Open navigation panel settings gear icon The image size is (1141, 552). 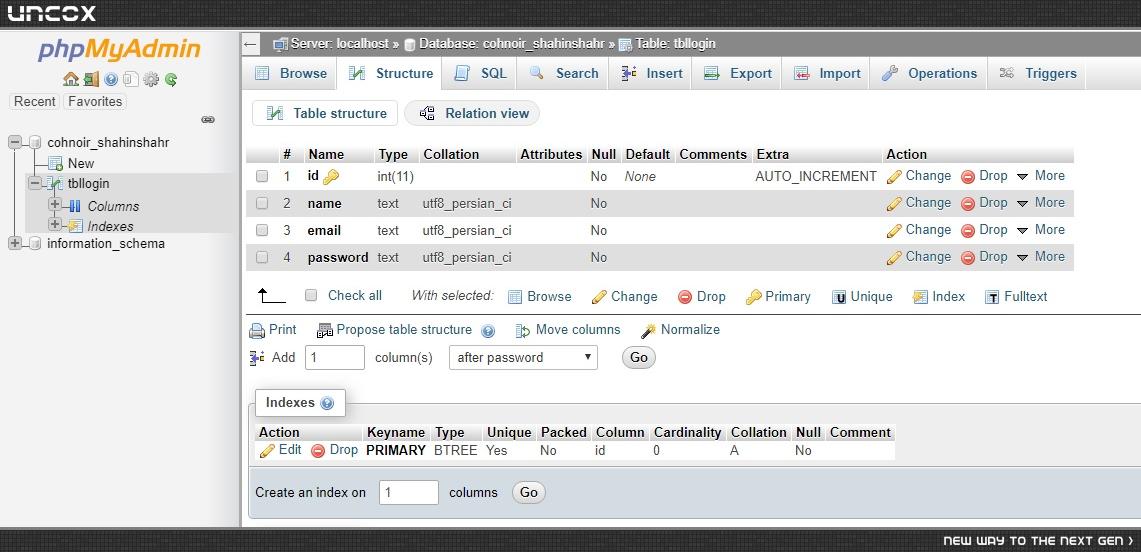151,79
